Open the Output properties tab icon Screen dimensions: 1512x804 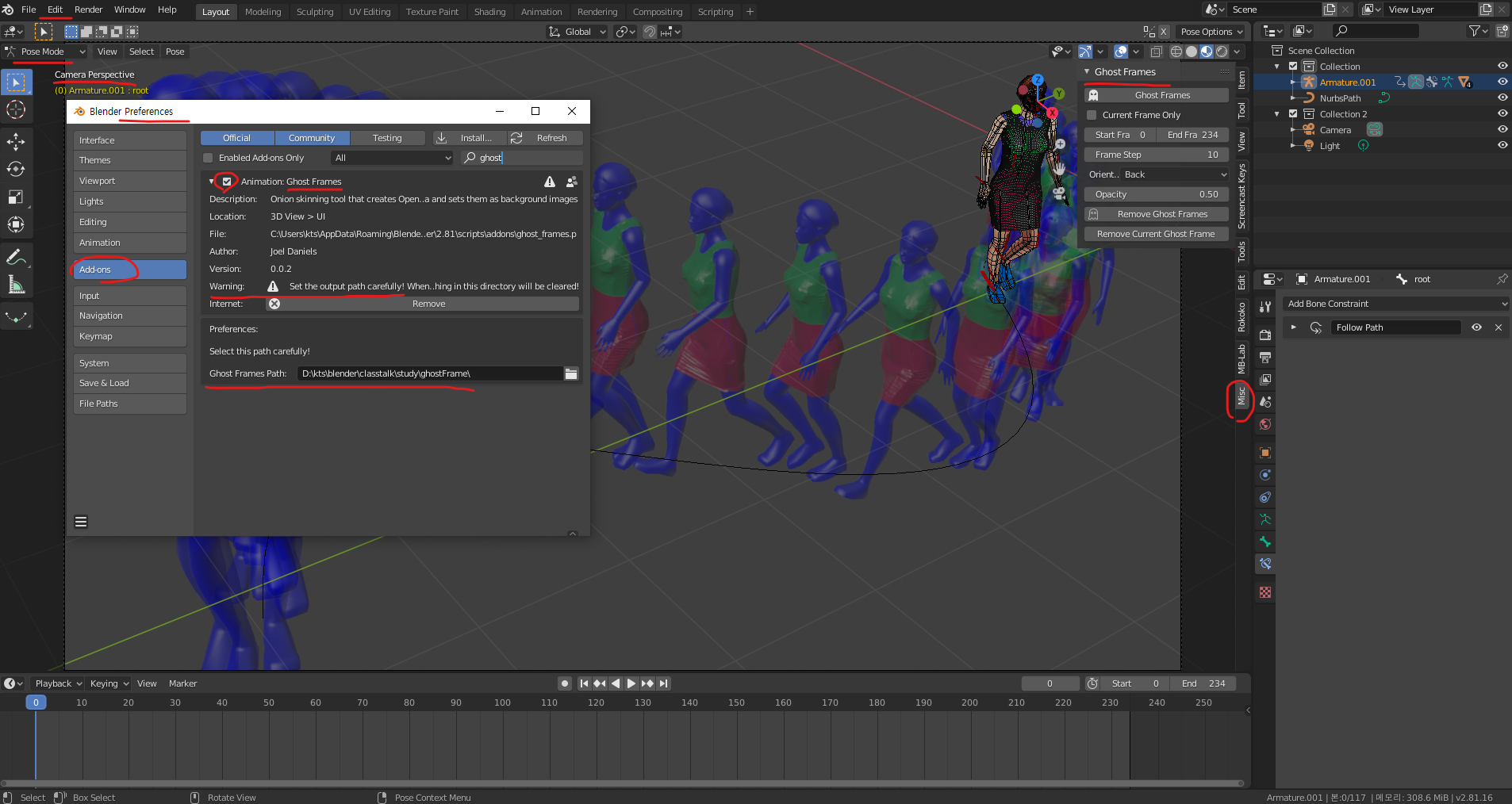tap(1265, 357)
